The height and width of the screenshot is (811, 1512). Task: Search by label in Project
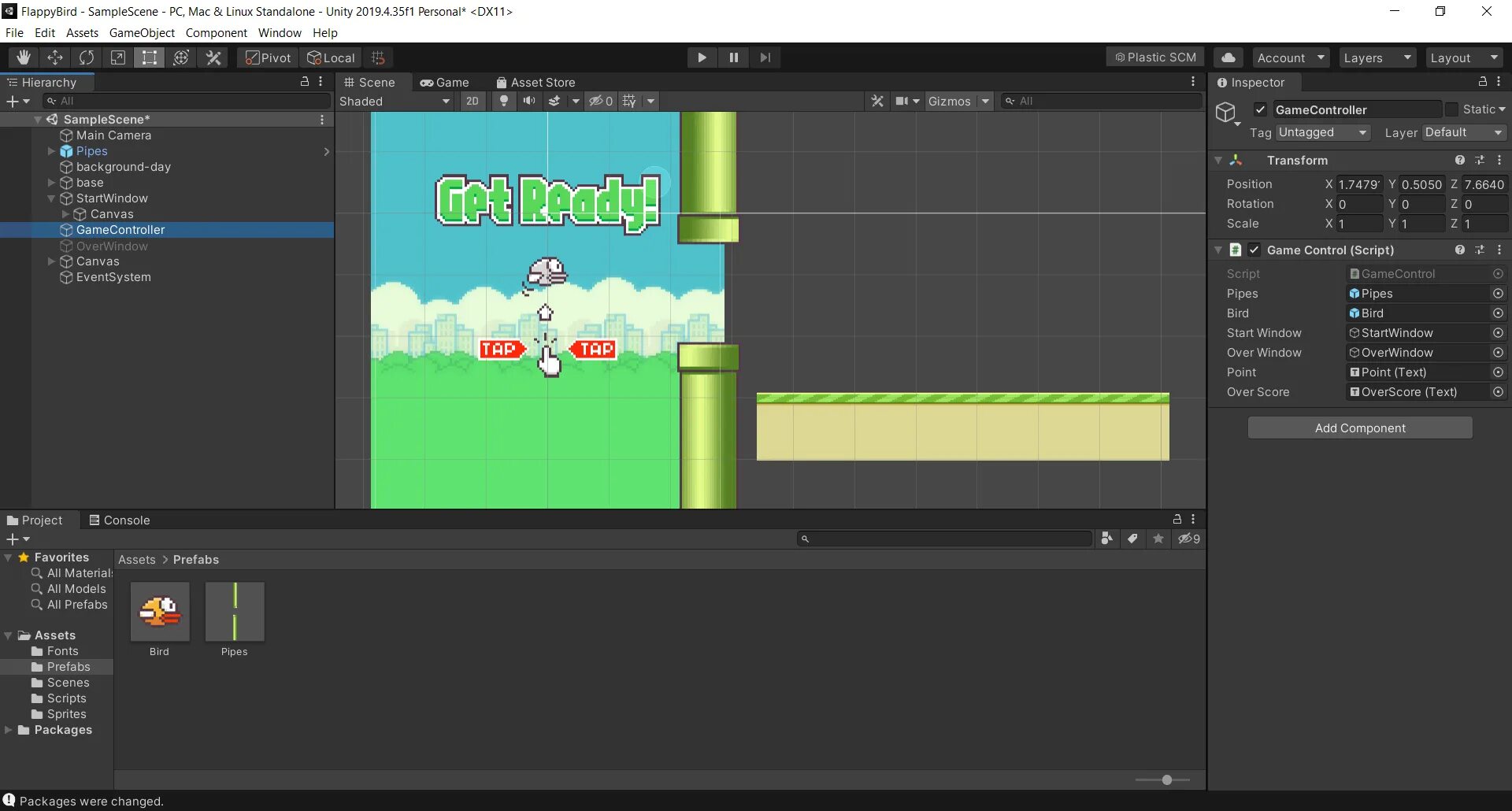click(1132, 539)
